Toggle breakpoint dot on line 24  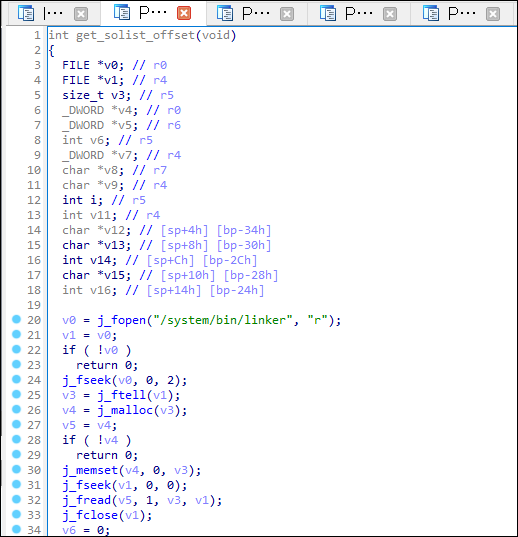pos(16,379)
